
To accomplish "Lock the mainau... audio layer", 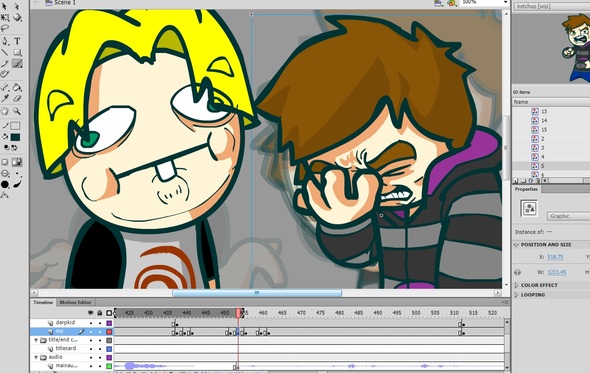I will pos(100,366).
